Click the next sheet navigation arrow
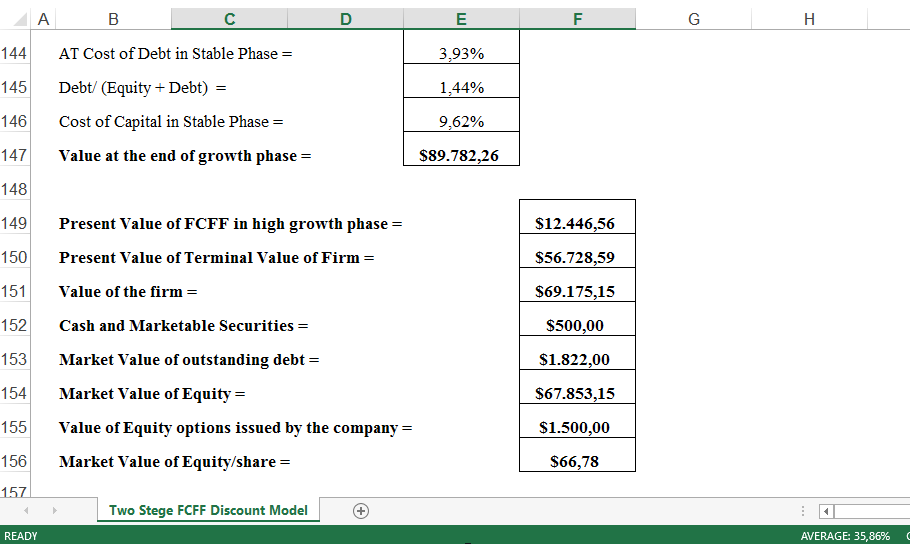This screenshot has width=910, height=544. point(54,510)
